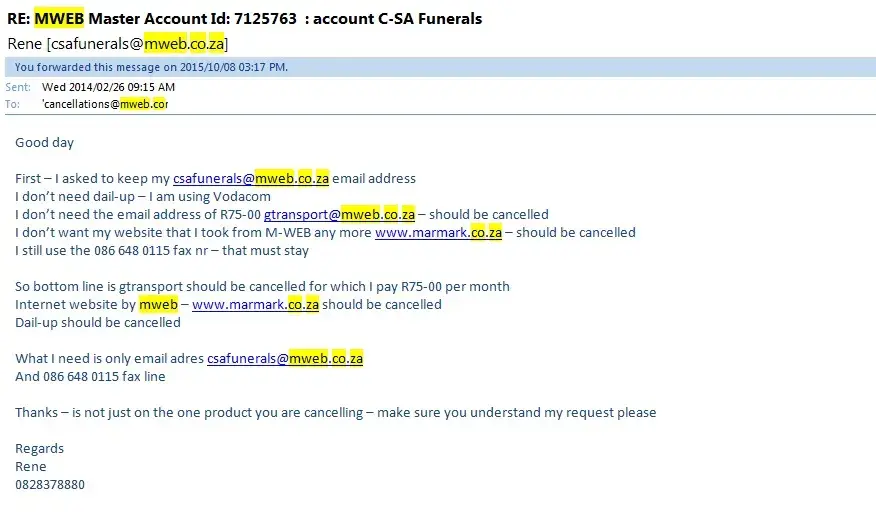Click the "Good day" greeting
The width and height of the screenshot is (876, 532).
pyautogui.click(x=44, y=142)
